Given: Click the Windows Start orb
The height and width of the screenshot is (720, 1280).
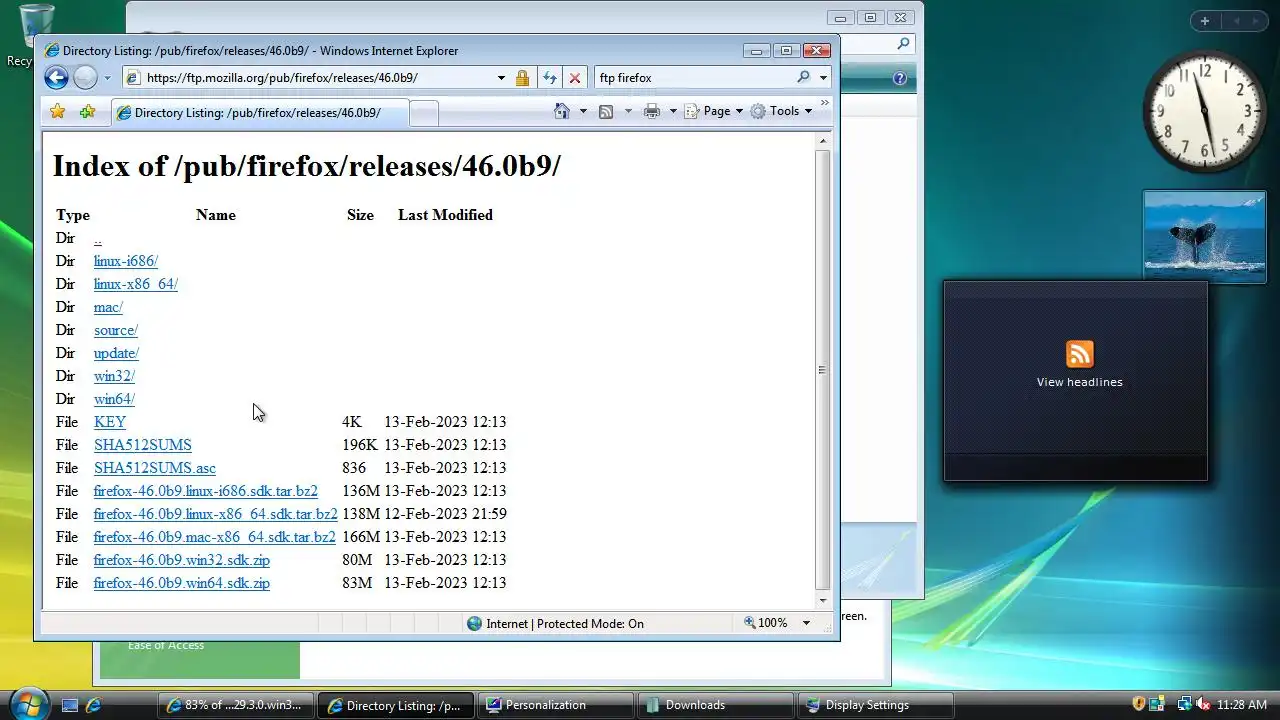Looking at the screenshot, I should coord(28,703).
